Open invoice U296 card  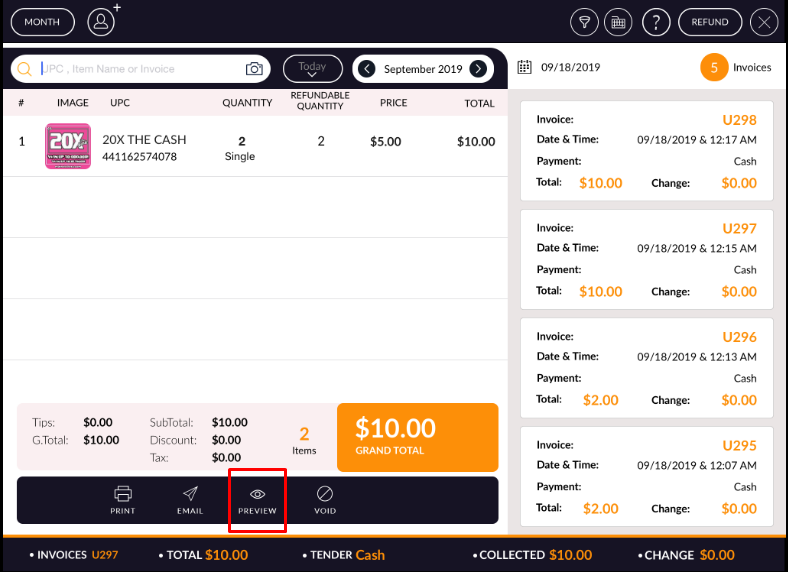point(646,368)
